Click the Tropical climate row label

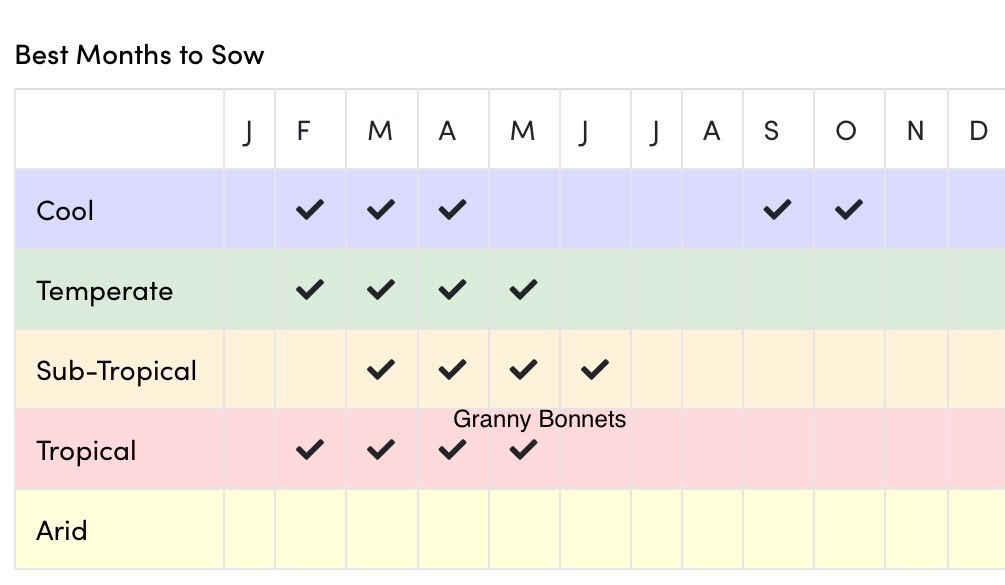(x=86, y=451)
